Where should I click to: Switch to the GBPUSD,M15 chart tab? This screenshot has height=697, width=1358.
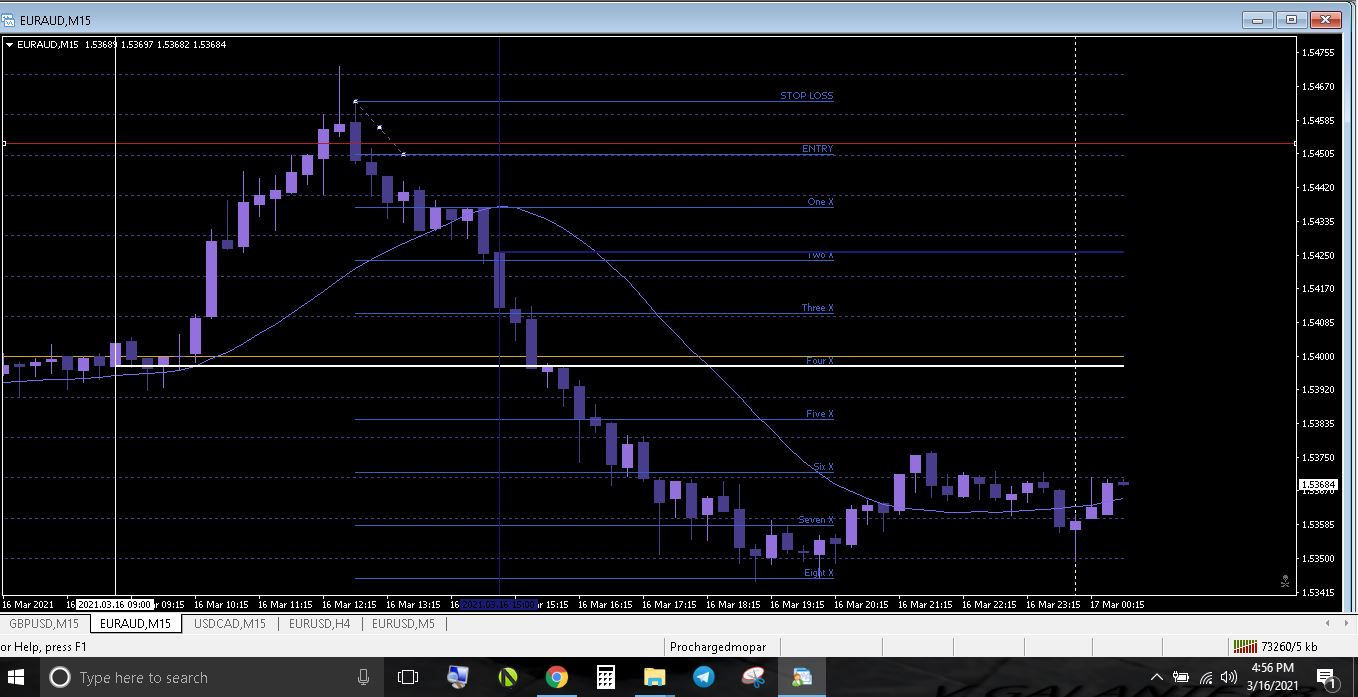44,623
